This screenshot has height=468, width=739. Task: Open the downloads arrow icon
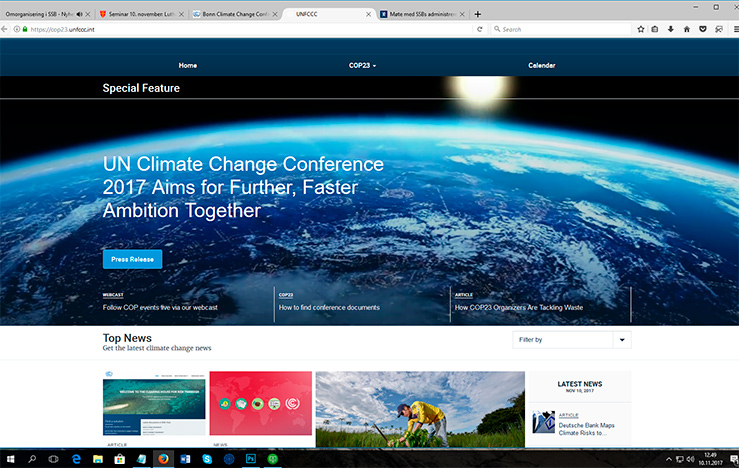pos(671,29)
